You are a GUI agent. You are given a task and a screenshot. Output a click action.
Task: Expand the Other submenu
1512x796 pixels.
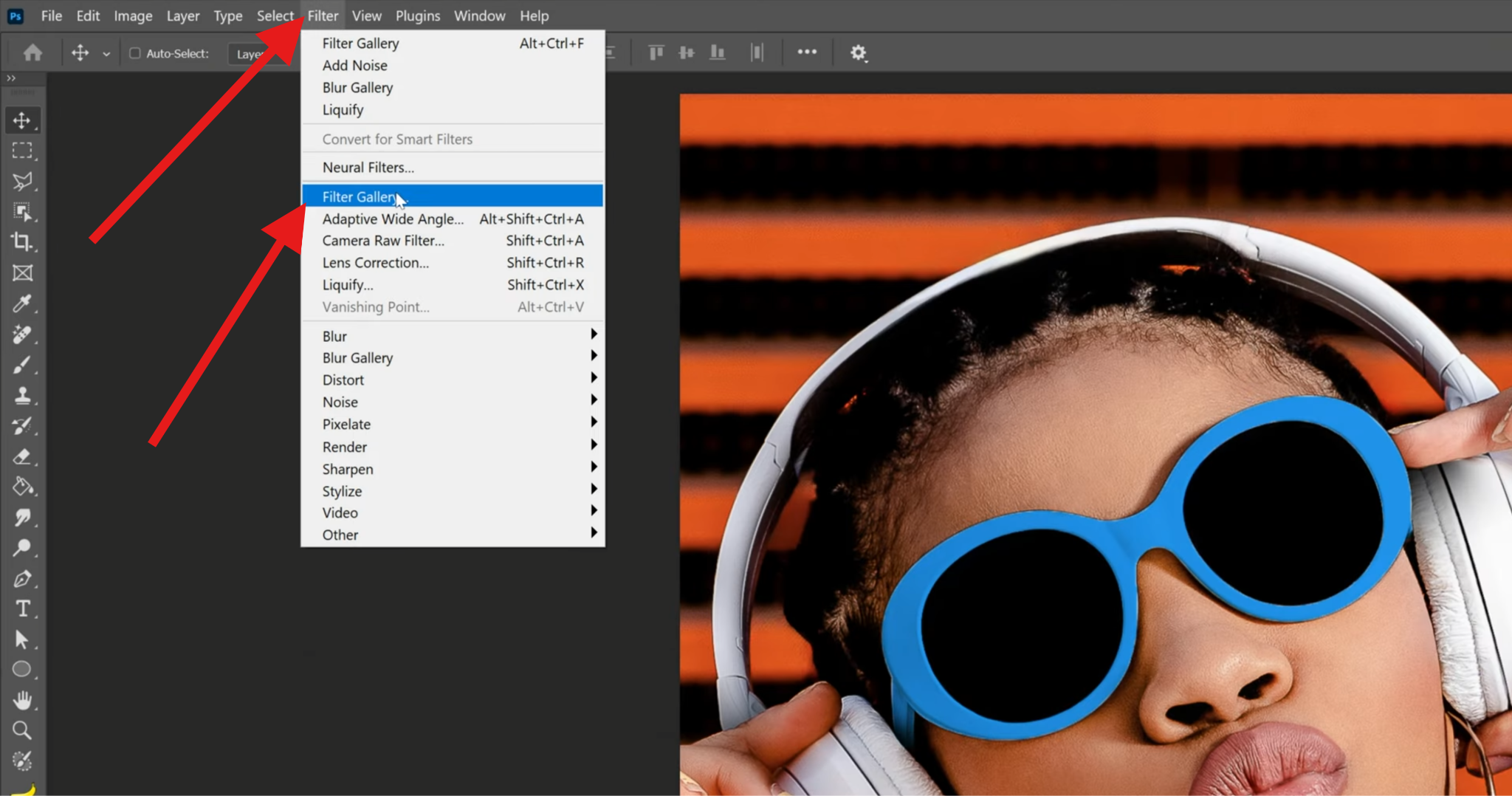453,535
